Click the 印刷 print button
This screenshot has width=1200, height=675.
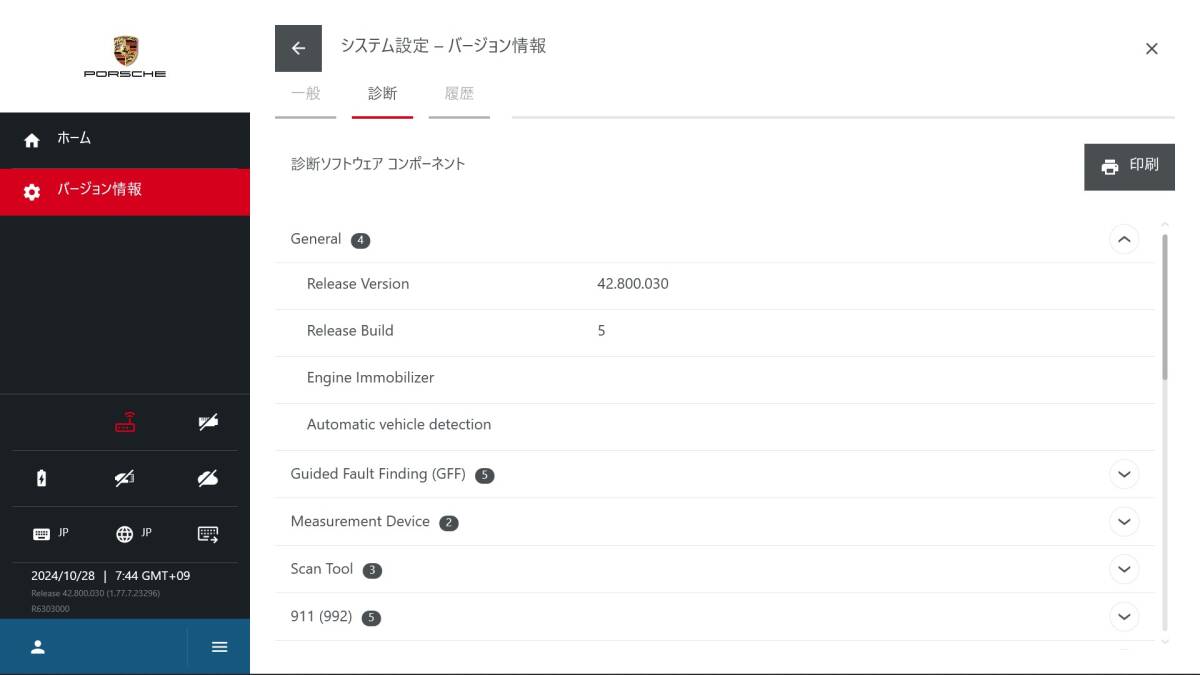tap(1129, 167)
